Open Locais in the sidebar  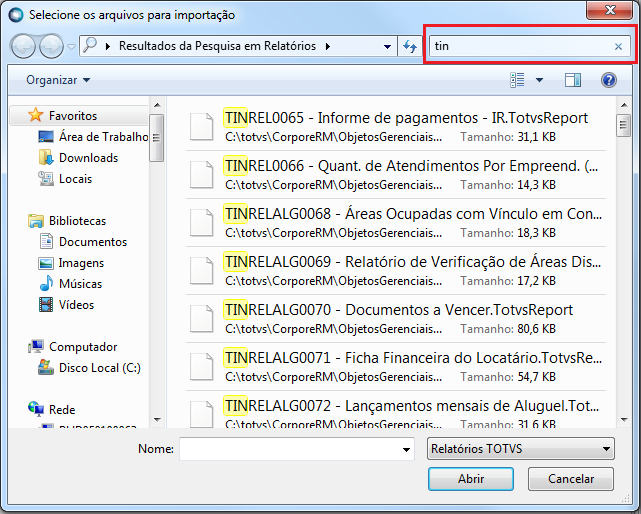click(75, 179)
